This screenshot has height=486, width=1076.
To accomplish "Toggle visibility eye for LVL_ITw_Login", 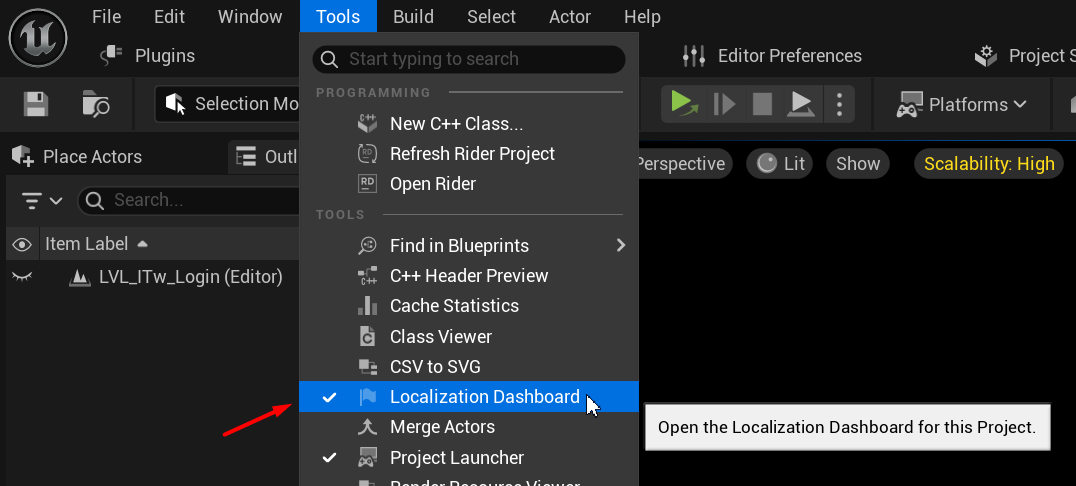I will [x=21, y=277].
